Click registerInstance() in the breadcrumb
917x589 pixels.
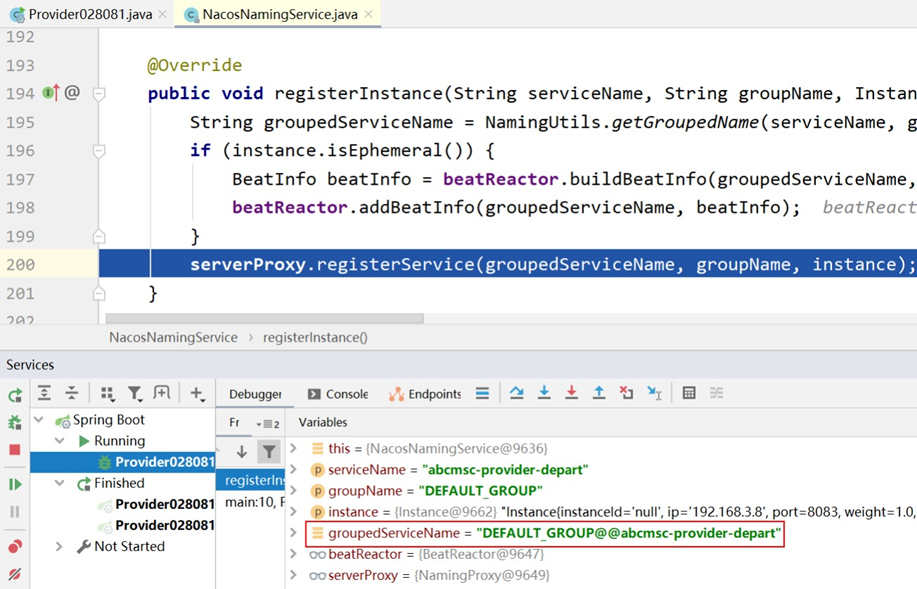click(x=315, y=337)
